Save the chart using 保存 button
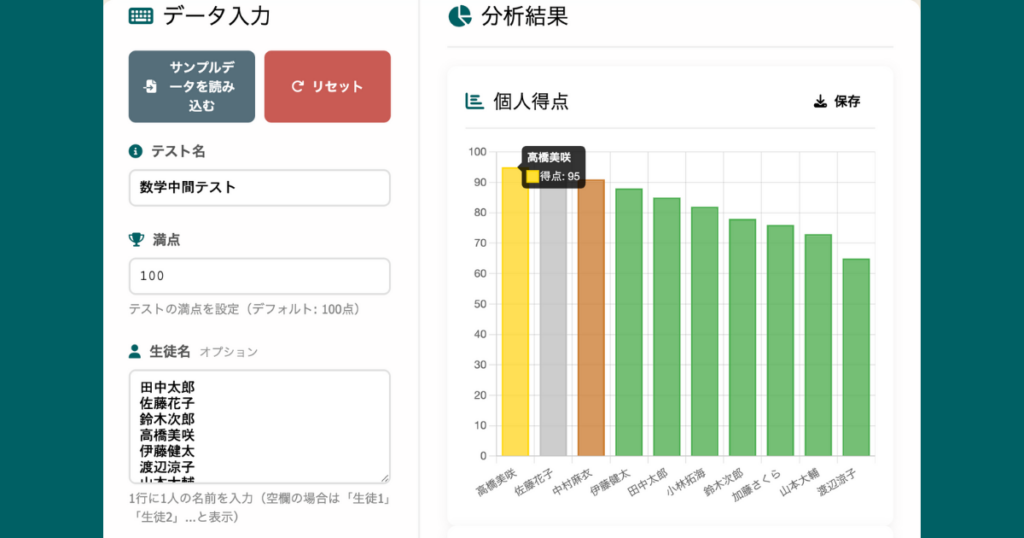This screenshot has height=538, width=1024. click(837, 101)
